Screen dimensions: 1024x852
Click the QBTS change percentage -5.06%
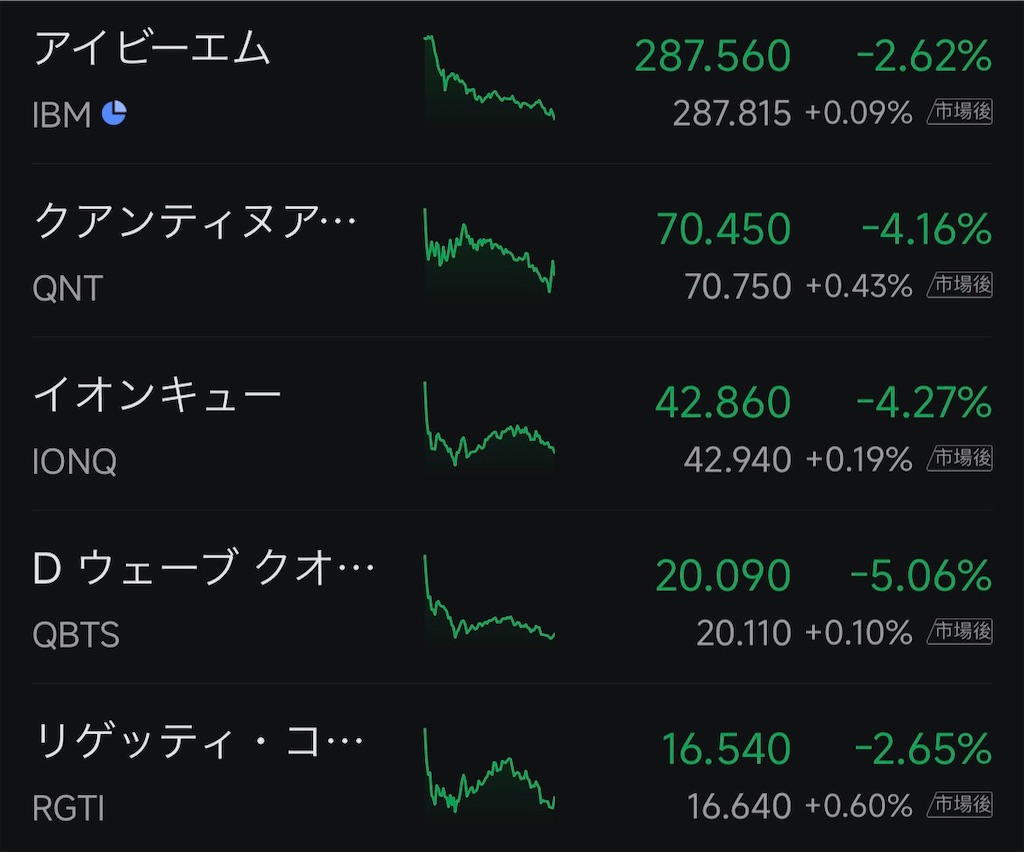pyautogui.click(x=921, y=575)
